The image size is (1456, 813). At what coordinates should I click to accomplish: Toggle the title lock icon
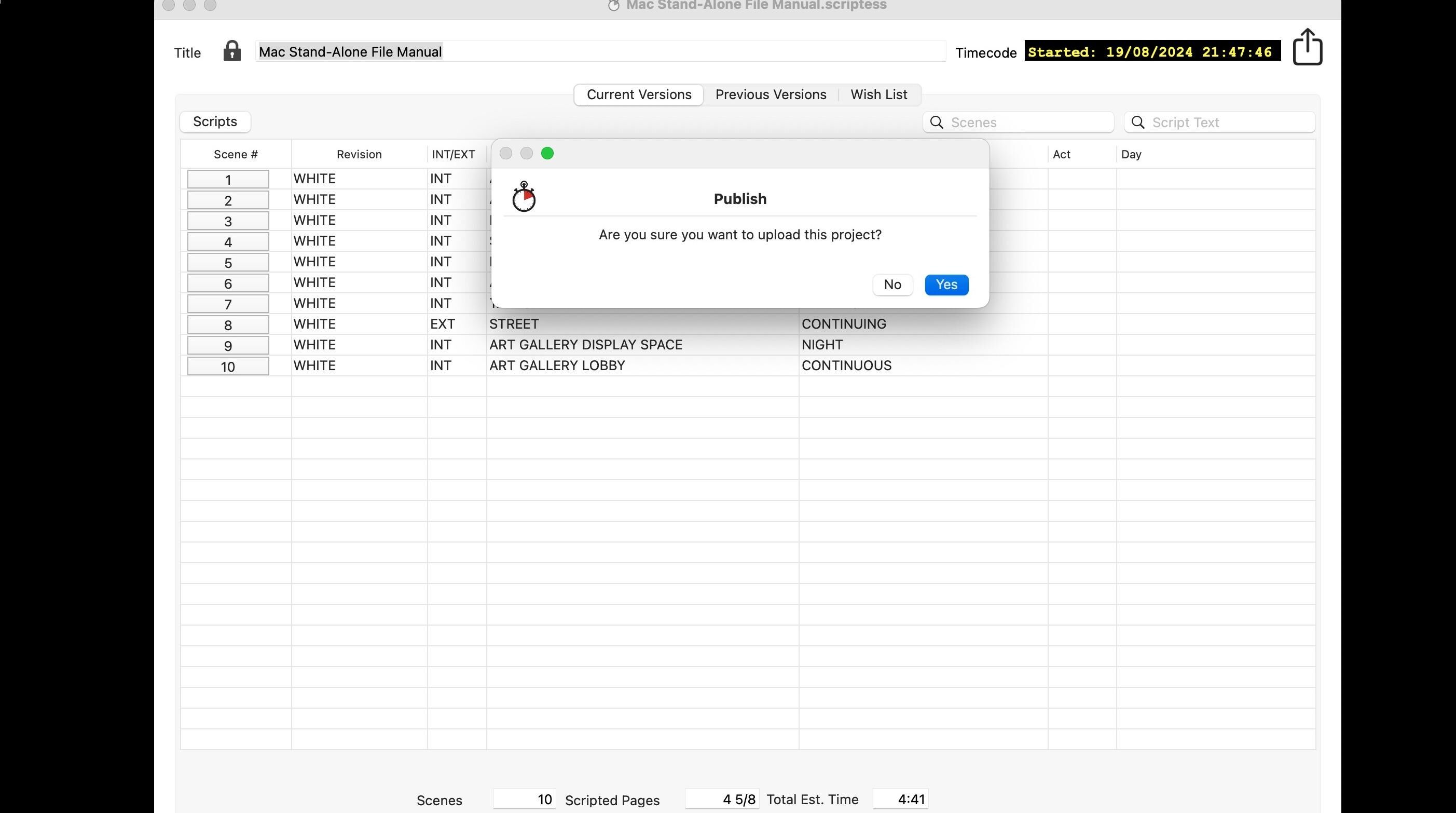pos(232,51)
